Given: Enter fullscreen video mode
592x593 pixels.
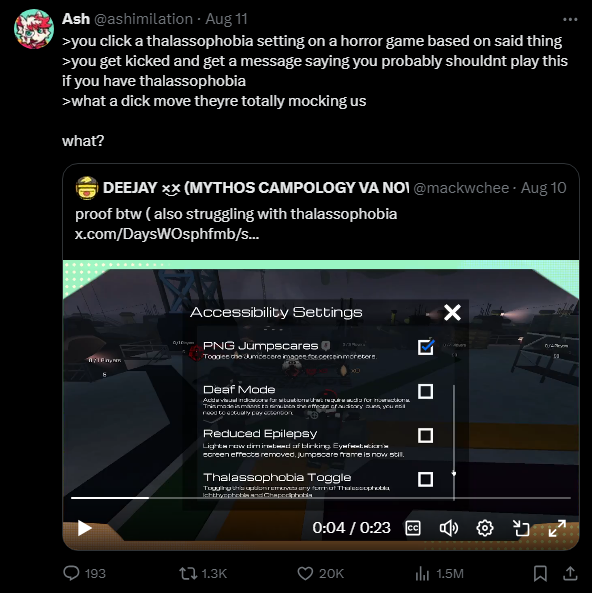Looking at the screenshot, I should click(x=557, y=528).
